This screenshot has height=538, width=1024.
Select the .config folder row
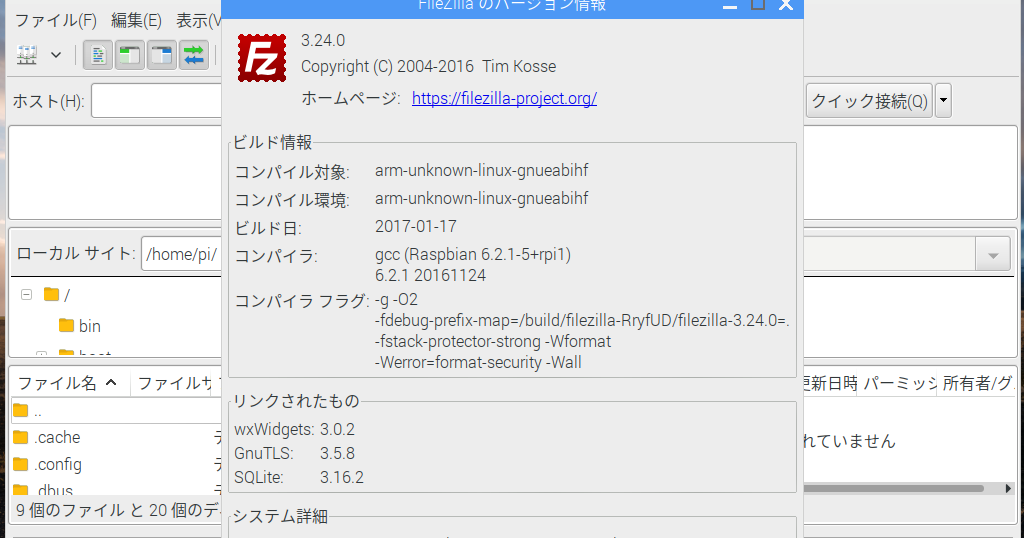[x=116, y=464]
